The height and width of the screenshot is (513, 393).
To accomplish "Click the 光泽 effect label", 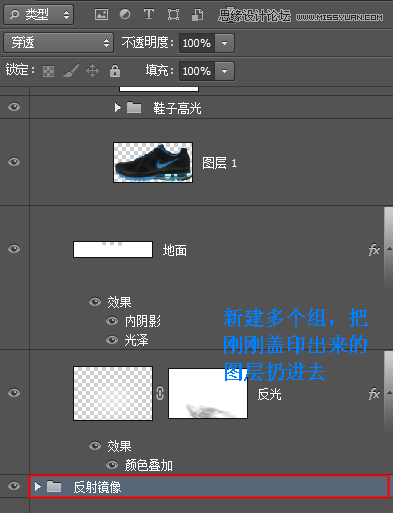I will click(136, 340).
